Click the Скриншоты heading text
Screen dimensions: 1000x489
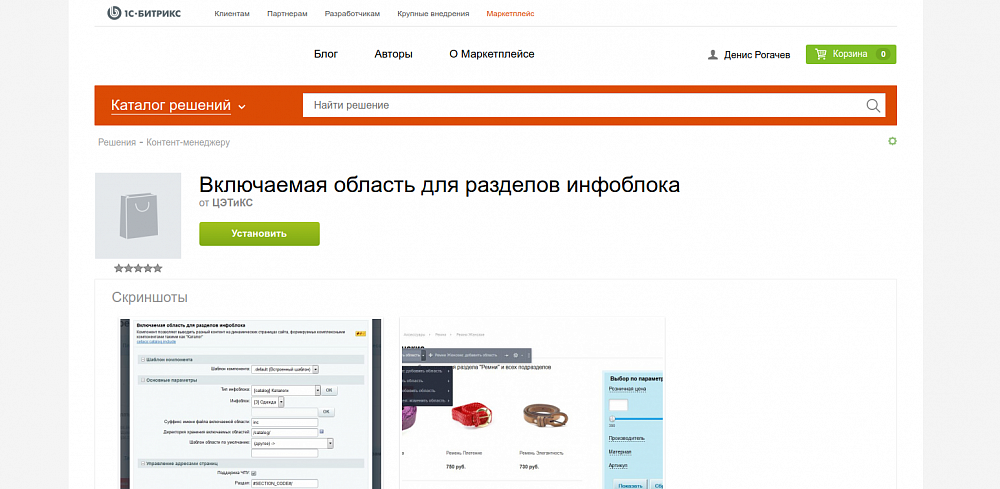pyautogui.click(x=149, y=297)
